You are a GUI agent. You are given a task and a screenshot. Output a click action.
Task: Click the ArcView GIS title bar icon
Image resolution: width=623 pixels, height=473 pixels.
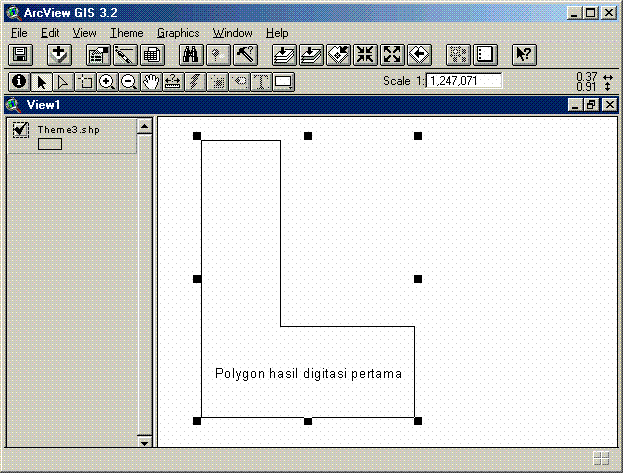point(14,13)
